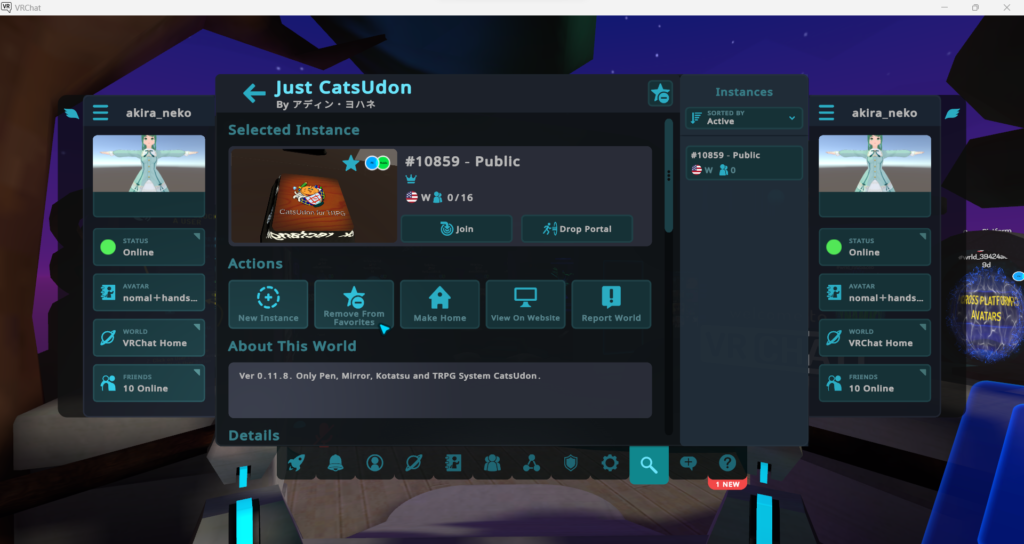
Task: Click right wing panel toggle icon
Action: 952,114
